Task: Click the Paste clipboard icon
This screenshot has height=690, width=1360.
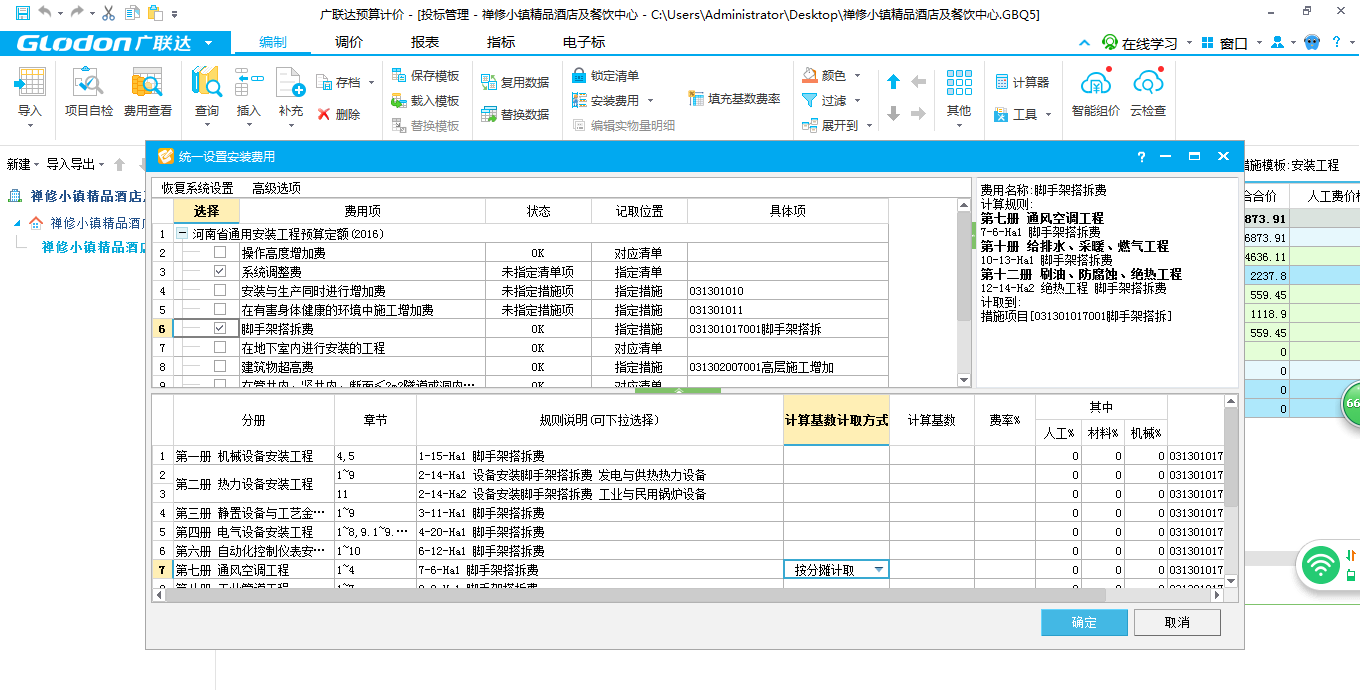Action: 154,13
